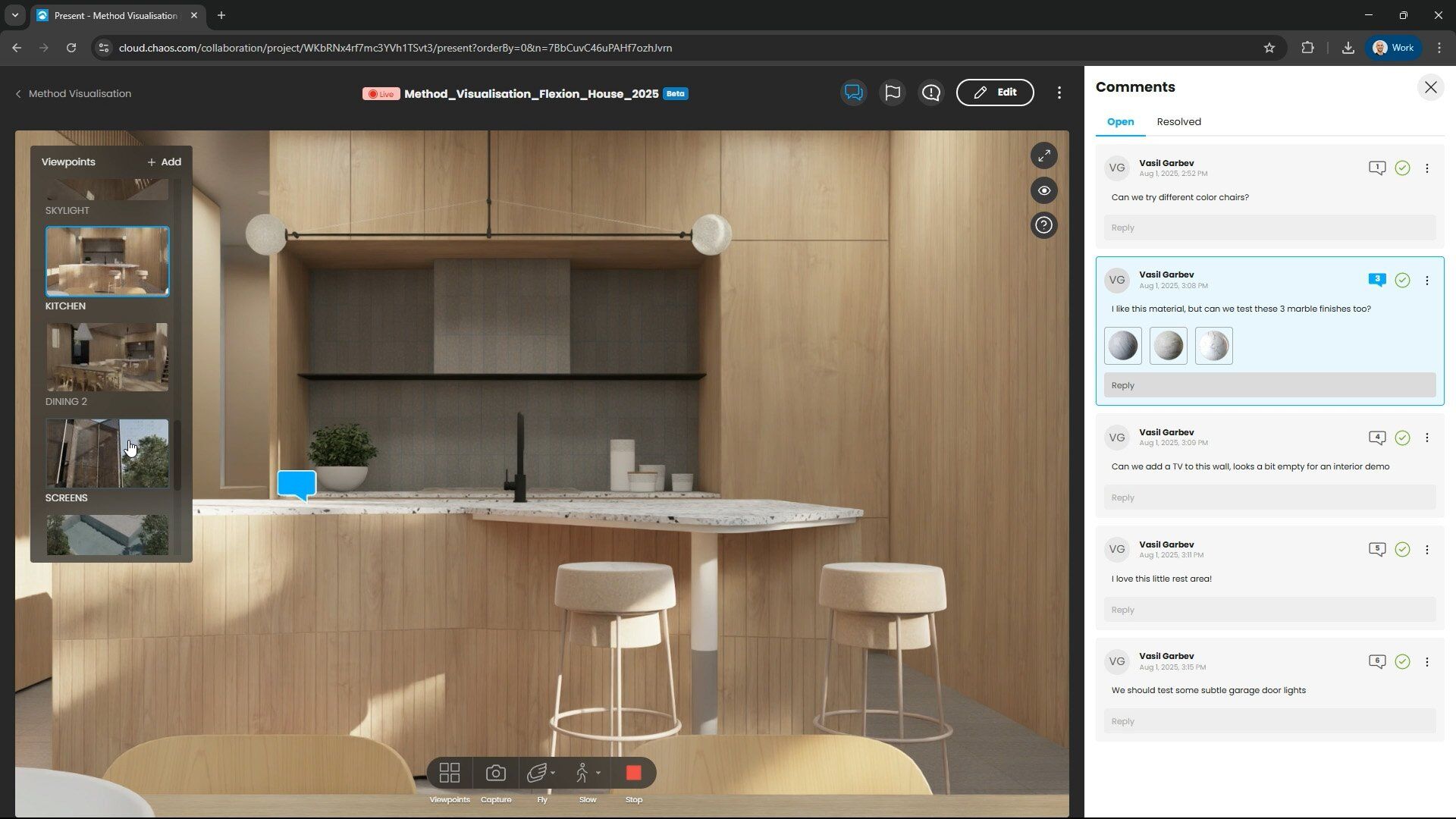The image size is (1456, 819).
Task: Open the Slow speed dropdown arrow
Action: pyautogui.click(x=598, y=773)
